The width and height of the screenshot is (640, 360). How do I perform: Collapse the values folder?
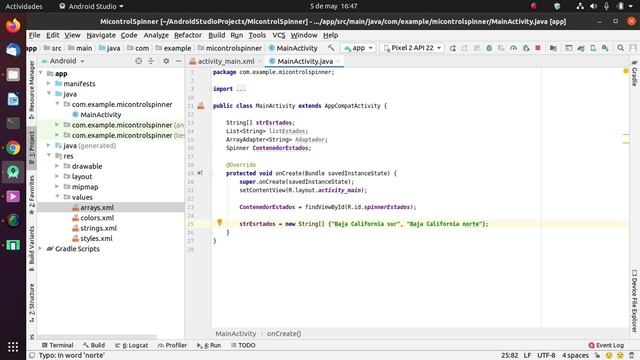pyautogui.click(x=57, y=197)
